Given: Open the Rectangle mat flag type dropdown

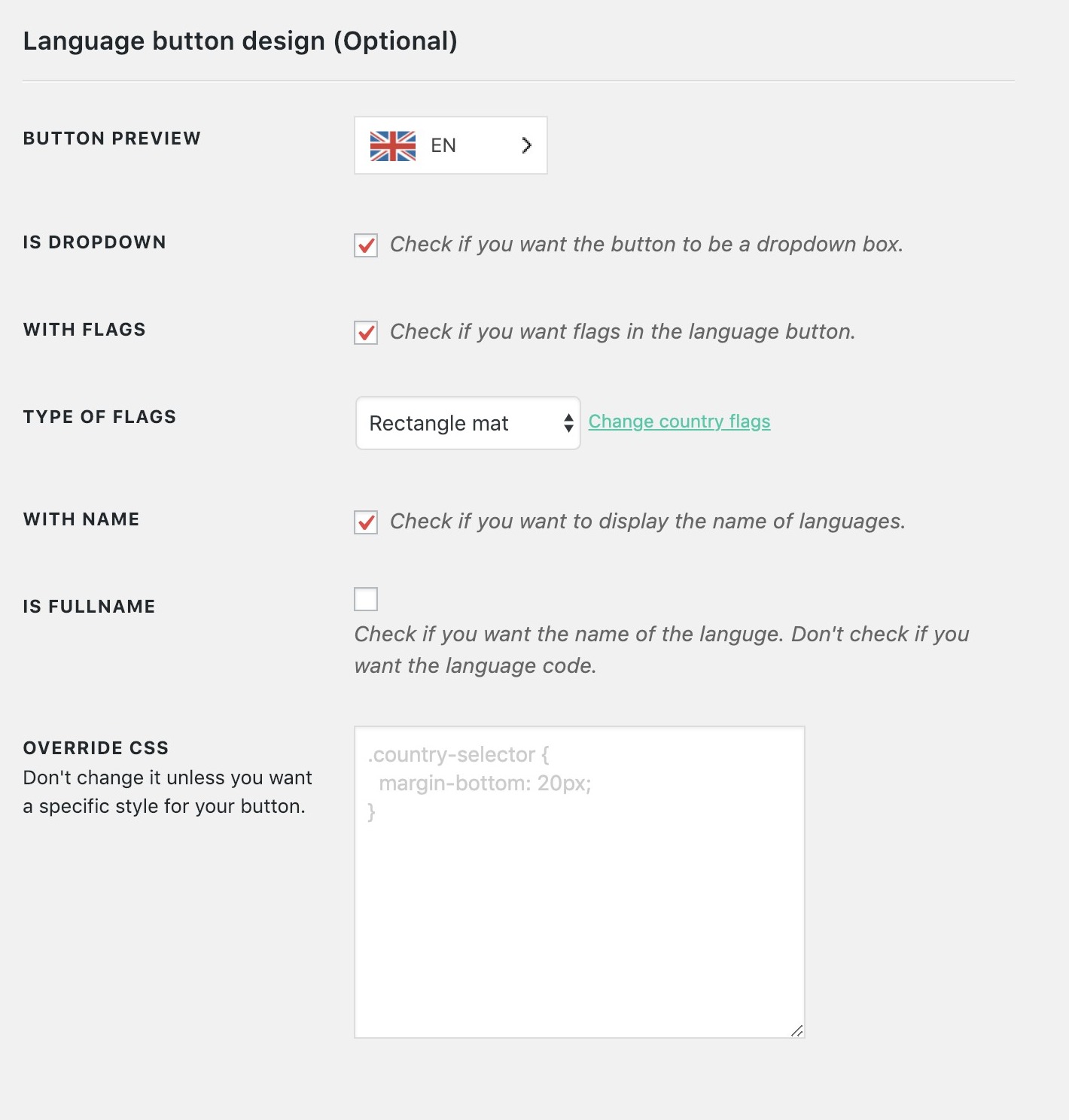Looking at the screenshot, I should (x=467, y=423).
